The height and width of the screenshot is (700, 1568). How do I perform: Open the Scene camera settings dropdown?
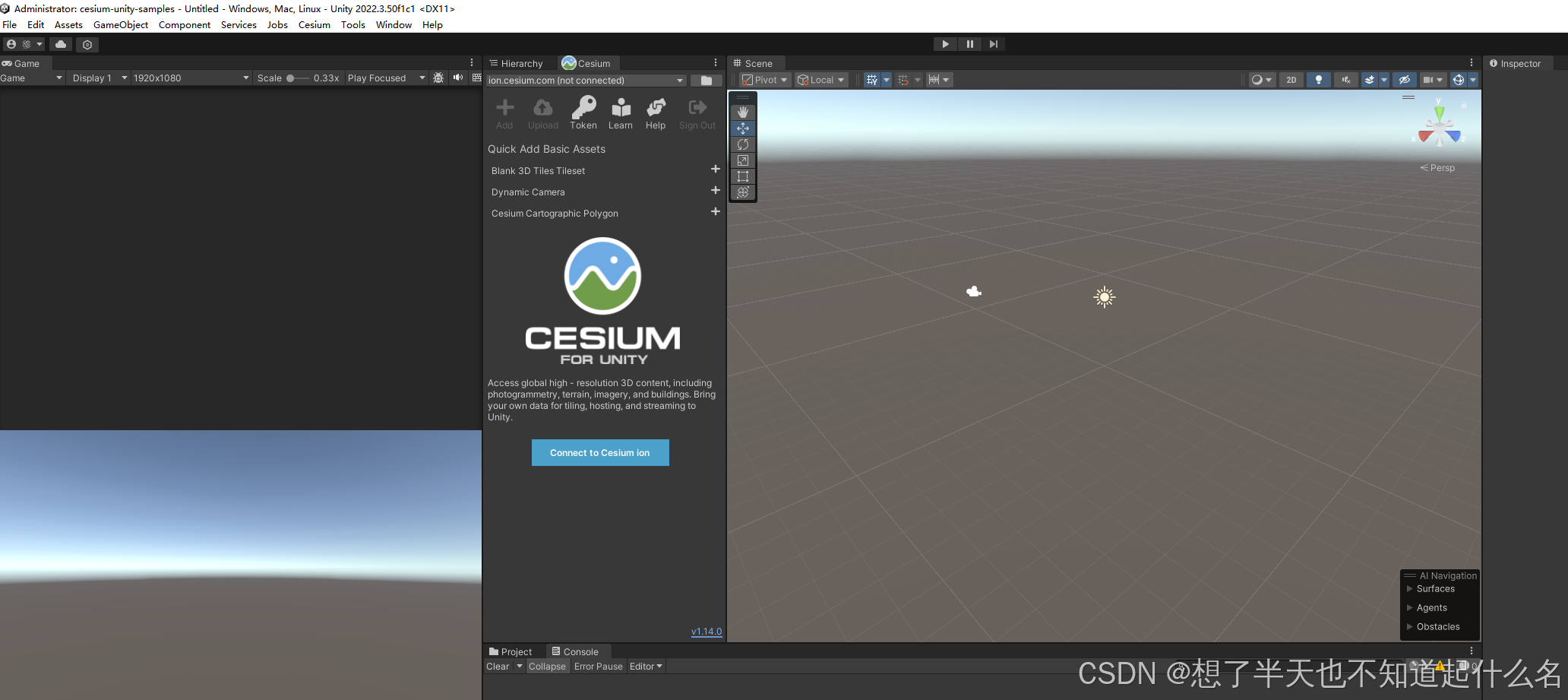pos(1433,80)
